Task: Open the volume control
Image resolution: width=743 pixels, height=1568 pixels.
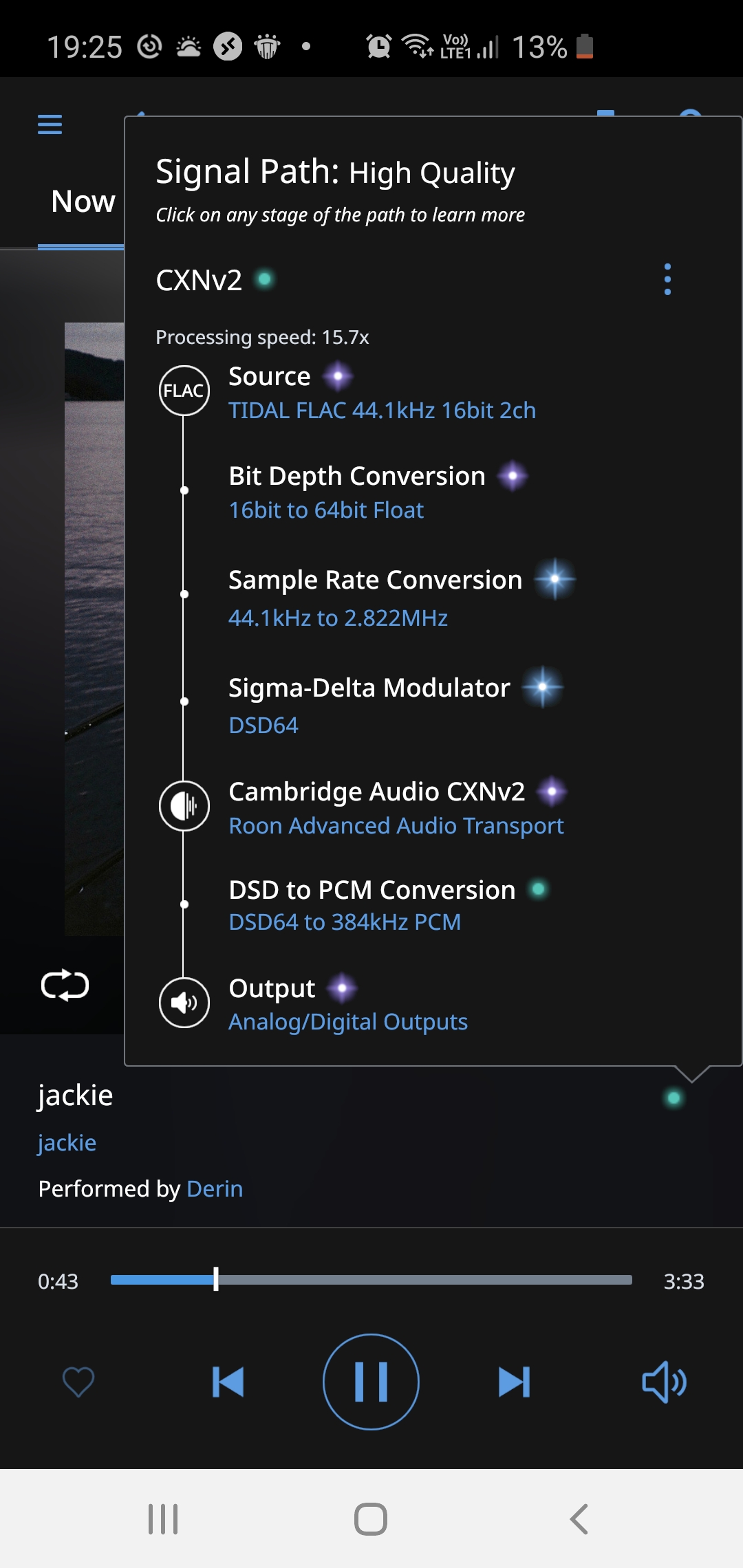Action: (664, 1381)
